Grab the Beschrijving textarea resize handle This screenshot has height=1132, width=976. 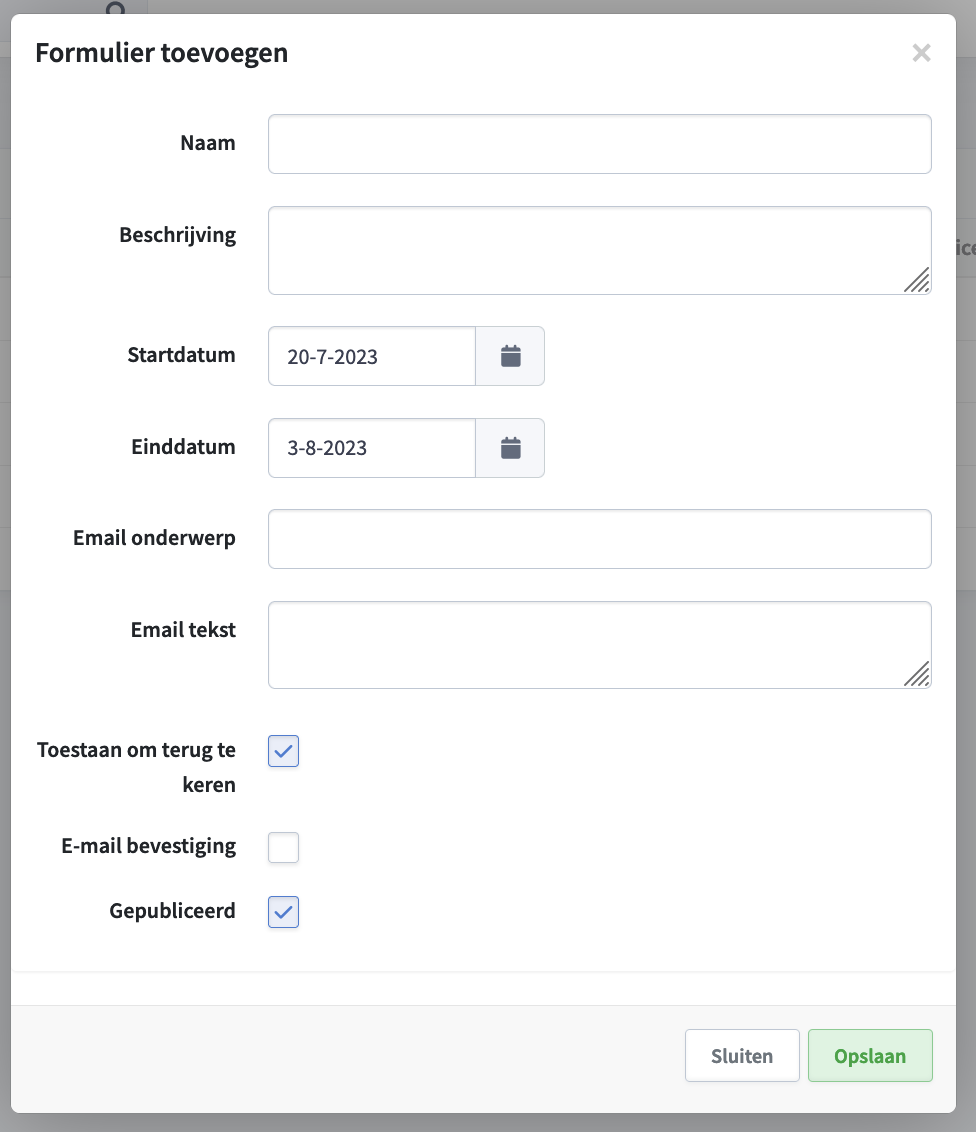[917, 280]
